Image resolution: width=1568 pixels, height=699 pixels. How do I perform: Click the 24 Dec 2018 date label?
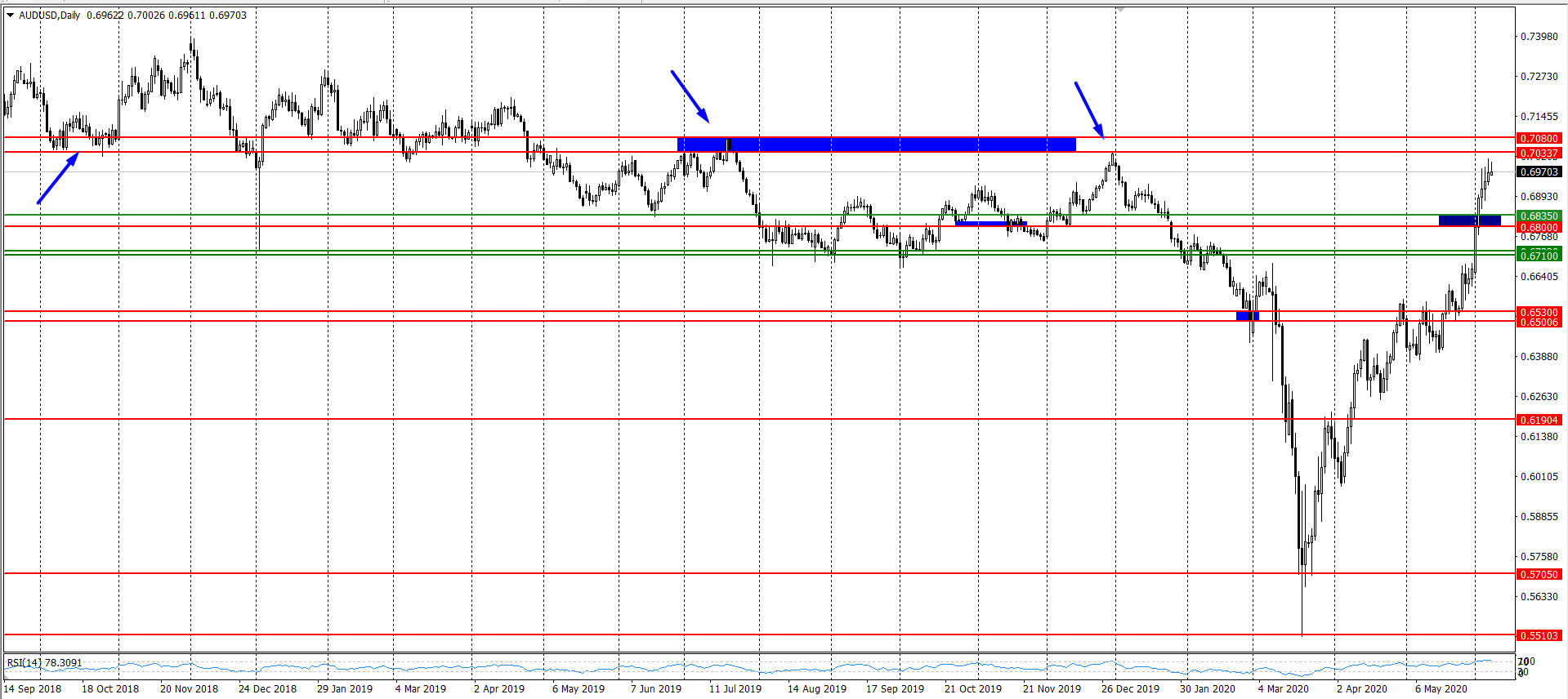[x=267, y=688]
